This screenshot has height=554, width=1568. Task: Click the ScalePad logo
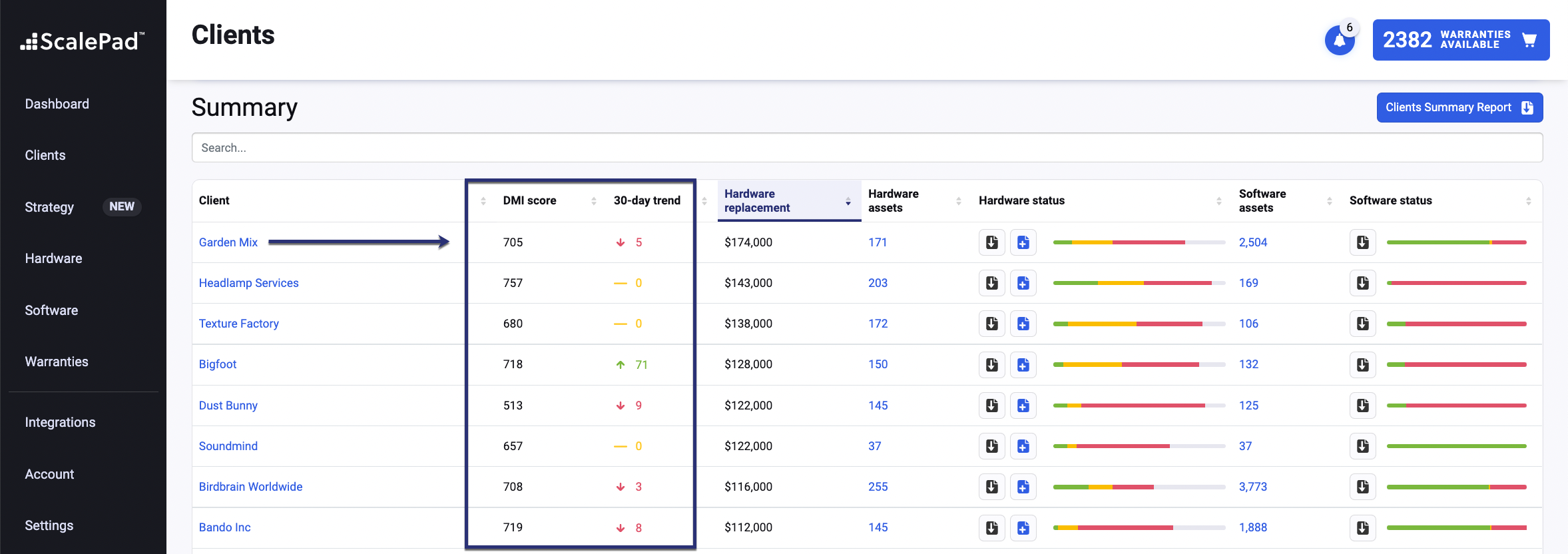[83, 41]
